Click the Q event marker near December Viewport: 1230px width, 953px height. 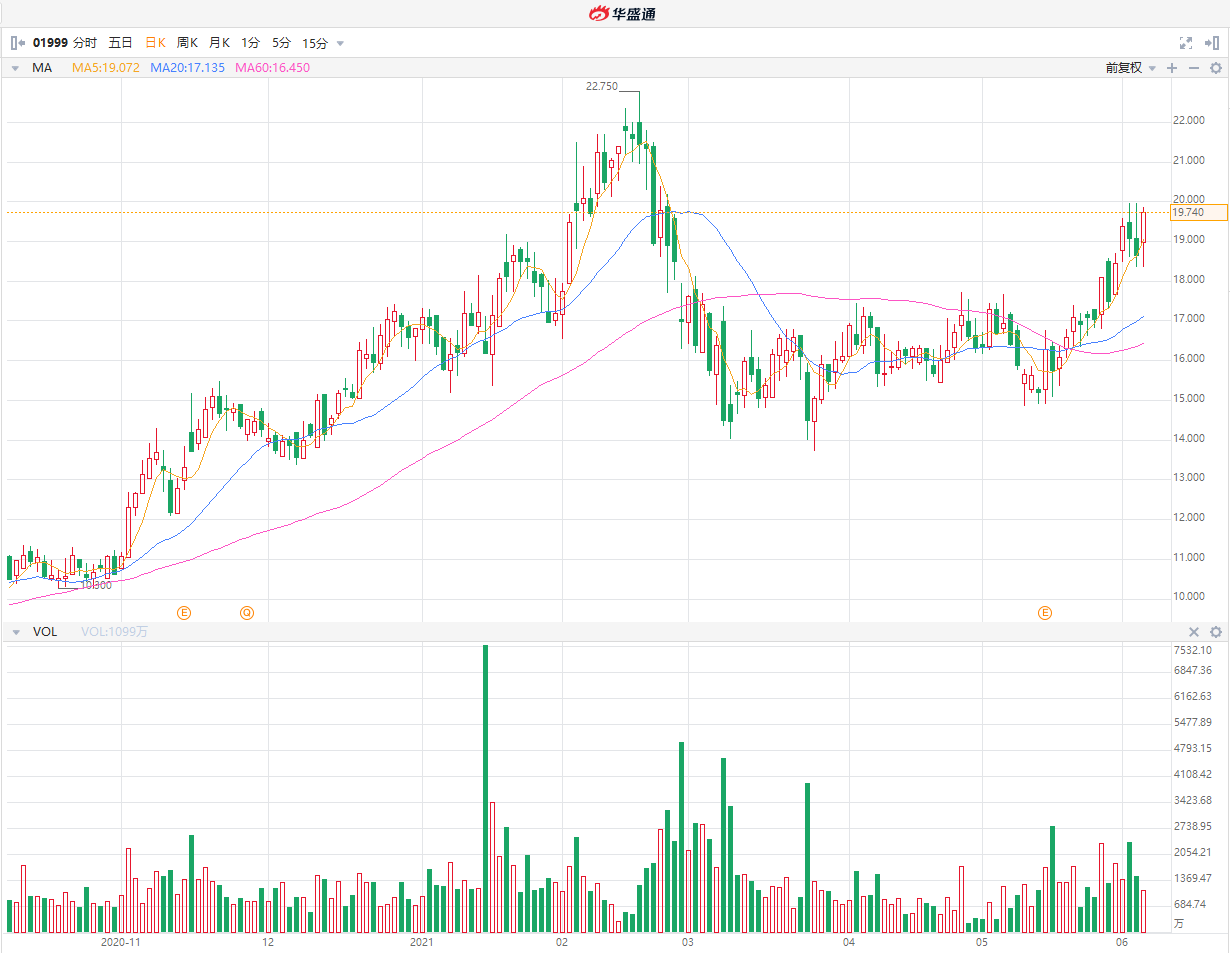(x=246, y=612)
